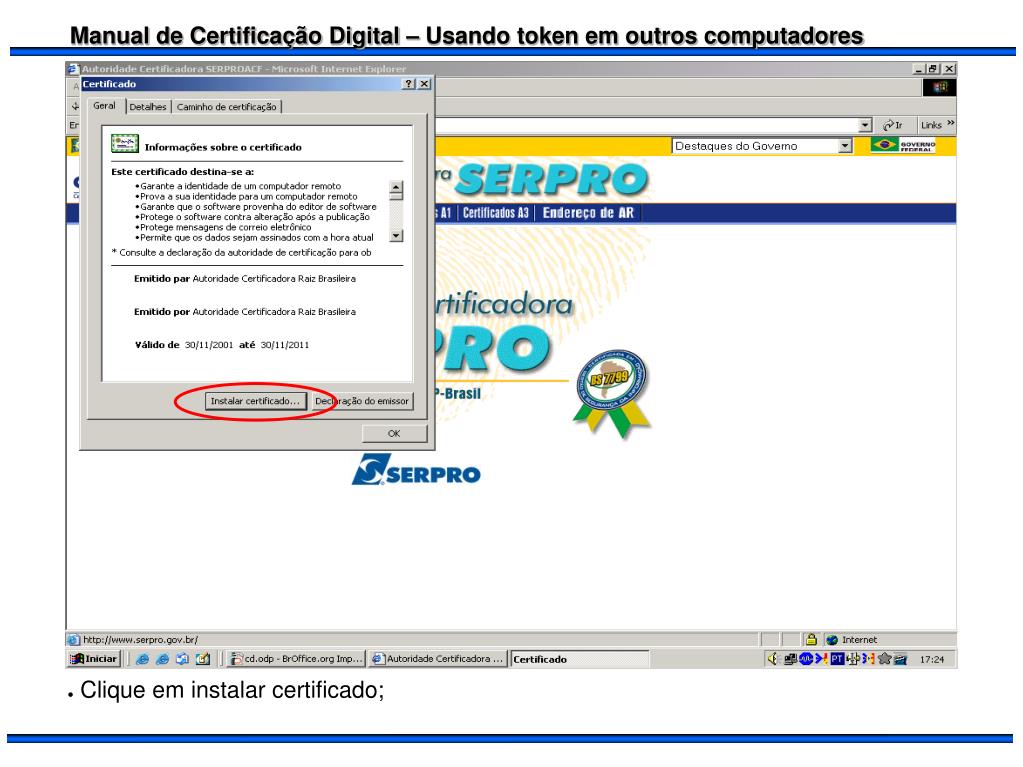Click the help question mark in Certificado dialog
Screen dimensions: 1023x767
(408, 83)
